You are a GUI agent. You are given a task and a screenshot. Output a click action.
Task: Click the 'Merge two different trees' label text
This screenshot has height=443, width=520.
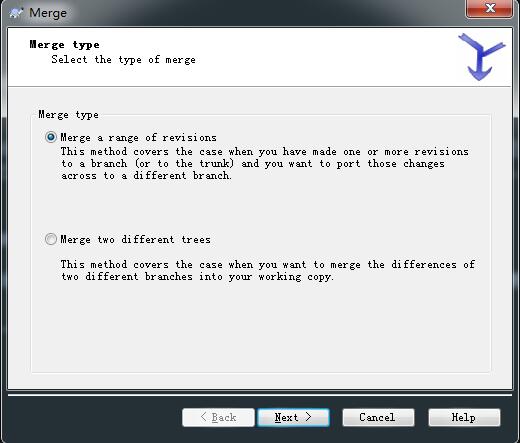(x=135, y=239)
